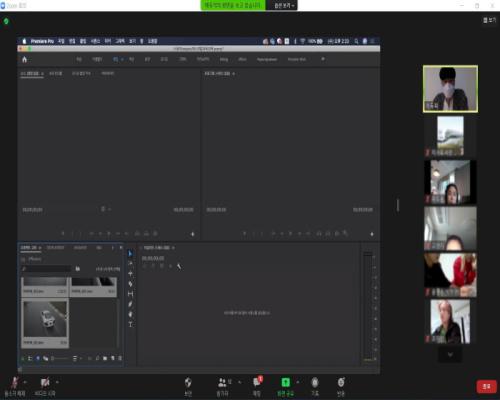Switch project panel to icon view
This screenshot has height=400, width=500.
(38, 358)
